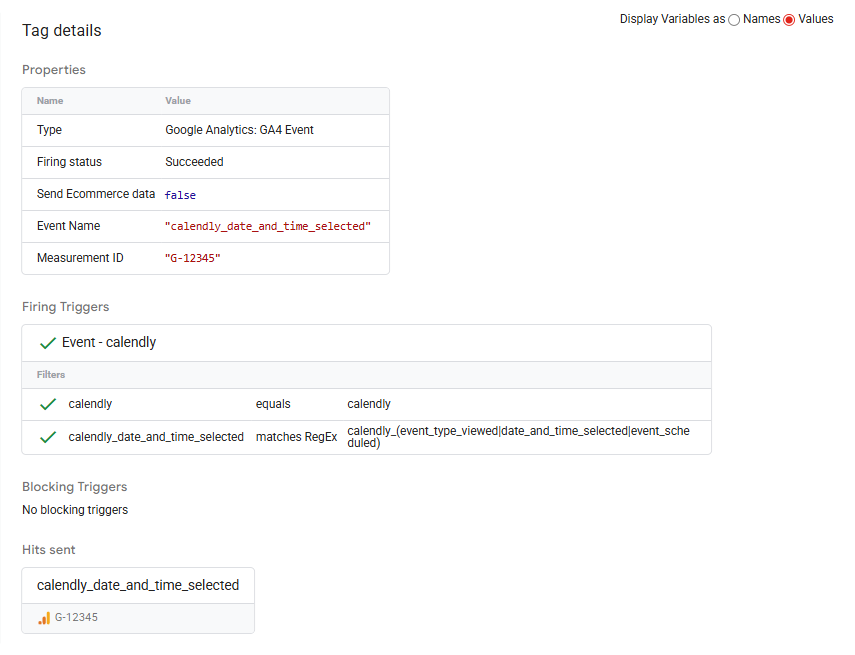Click the Measurement ID "G-12345" value
This screenshot has height=655, width=855.
193,259
